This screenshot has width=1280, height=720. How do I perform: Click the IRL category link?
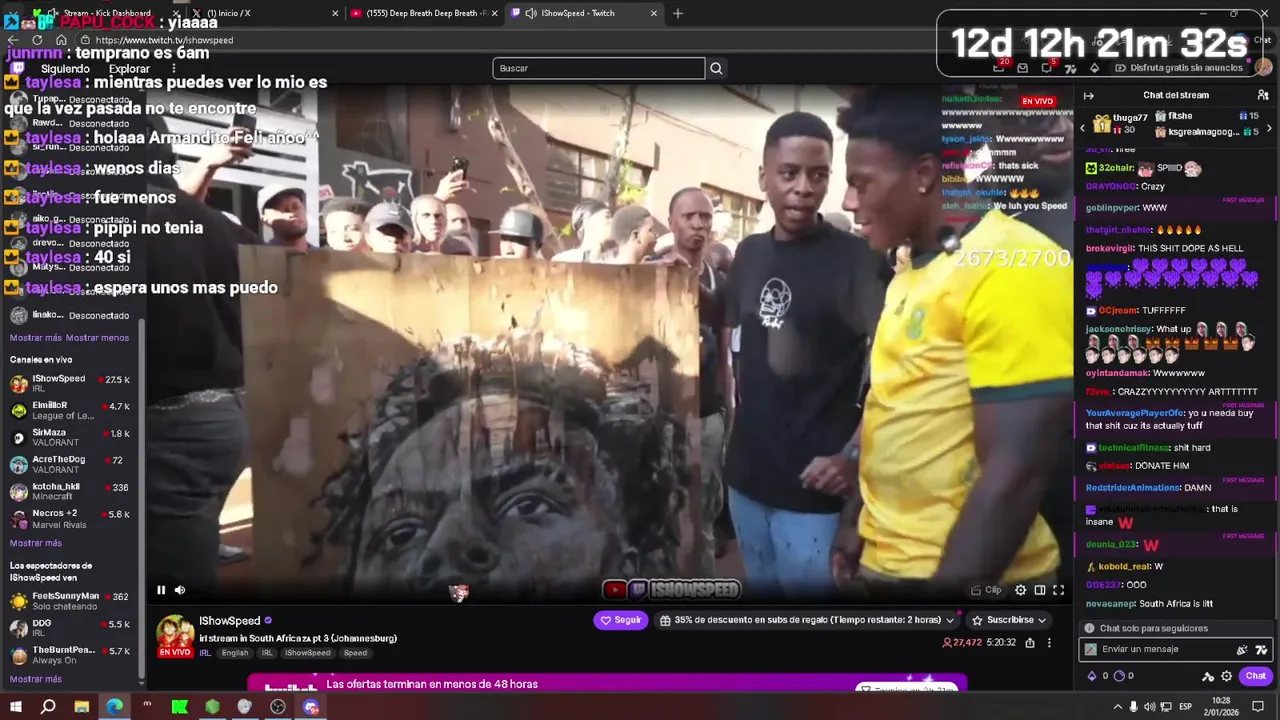pos(205,653)
